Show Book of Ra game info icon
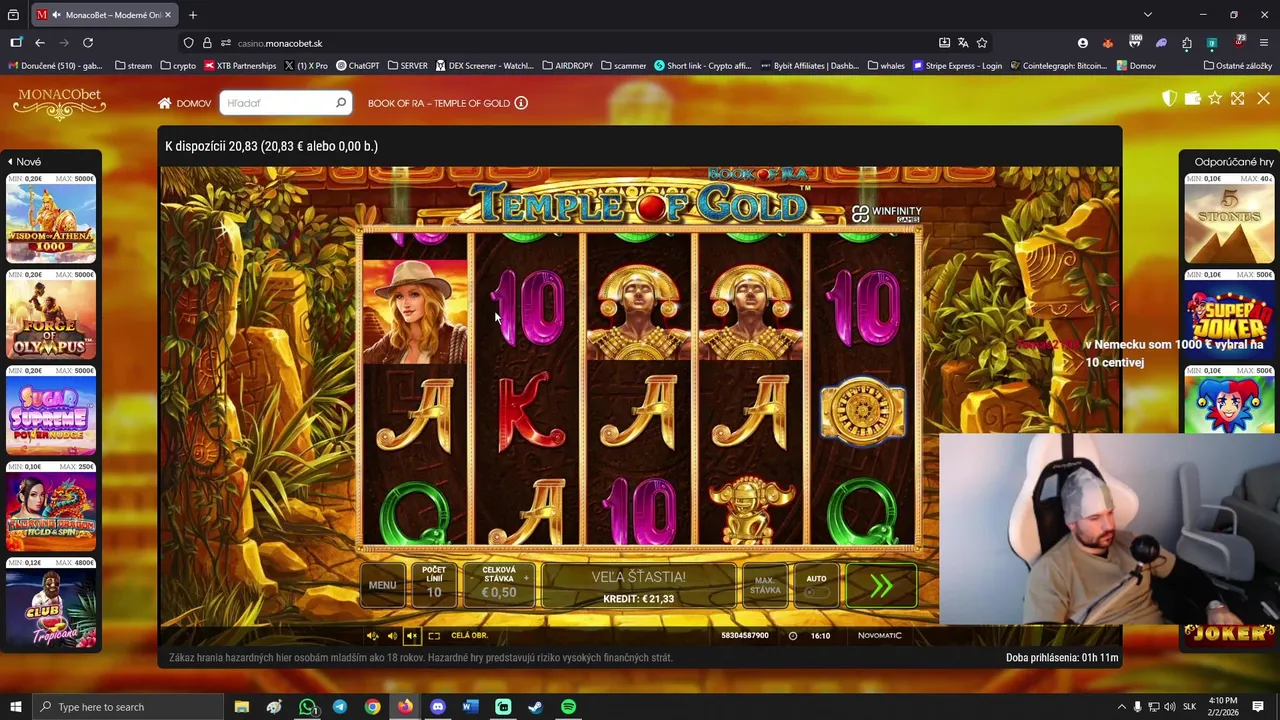Screen dimensions: 1280x720 click(521, 103)
